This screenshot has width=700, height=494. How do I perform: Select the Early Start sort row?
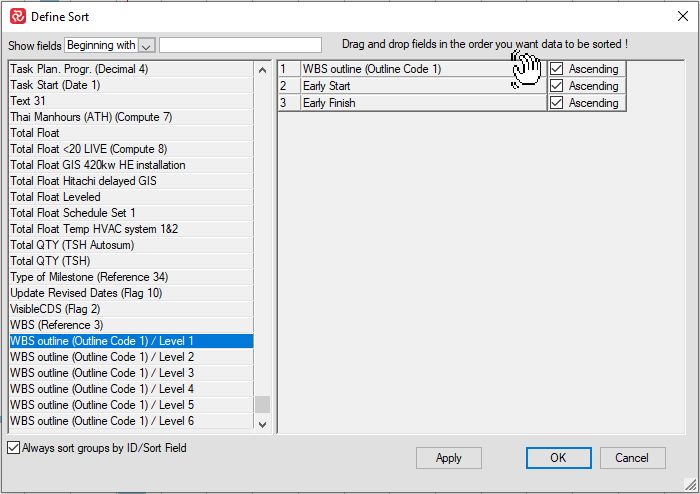[420, 86]
